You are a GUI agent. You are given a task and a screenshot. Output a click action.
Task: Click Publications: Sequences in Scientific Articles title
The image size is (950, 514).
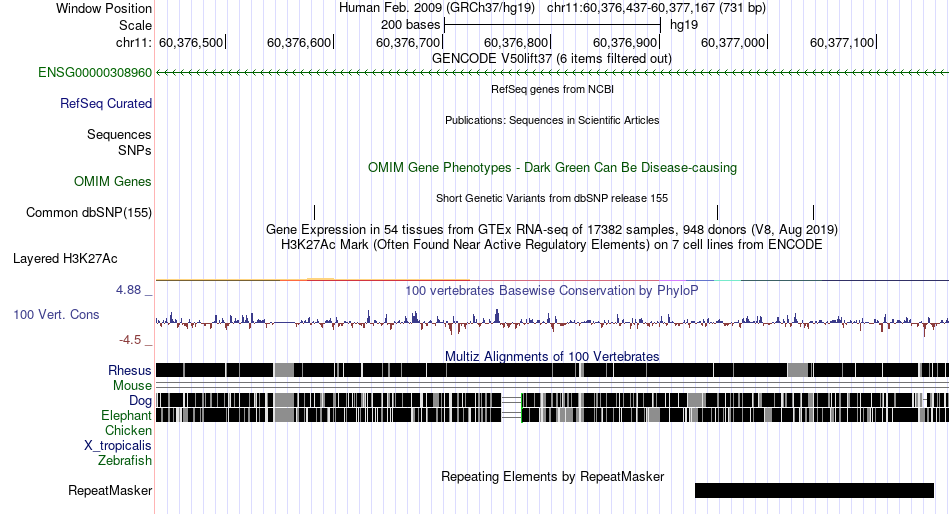coord(552,120)
